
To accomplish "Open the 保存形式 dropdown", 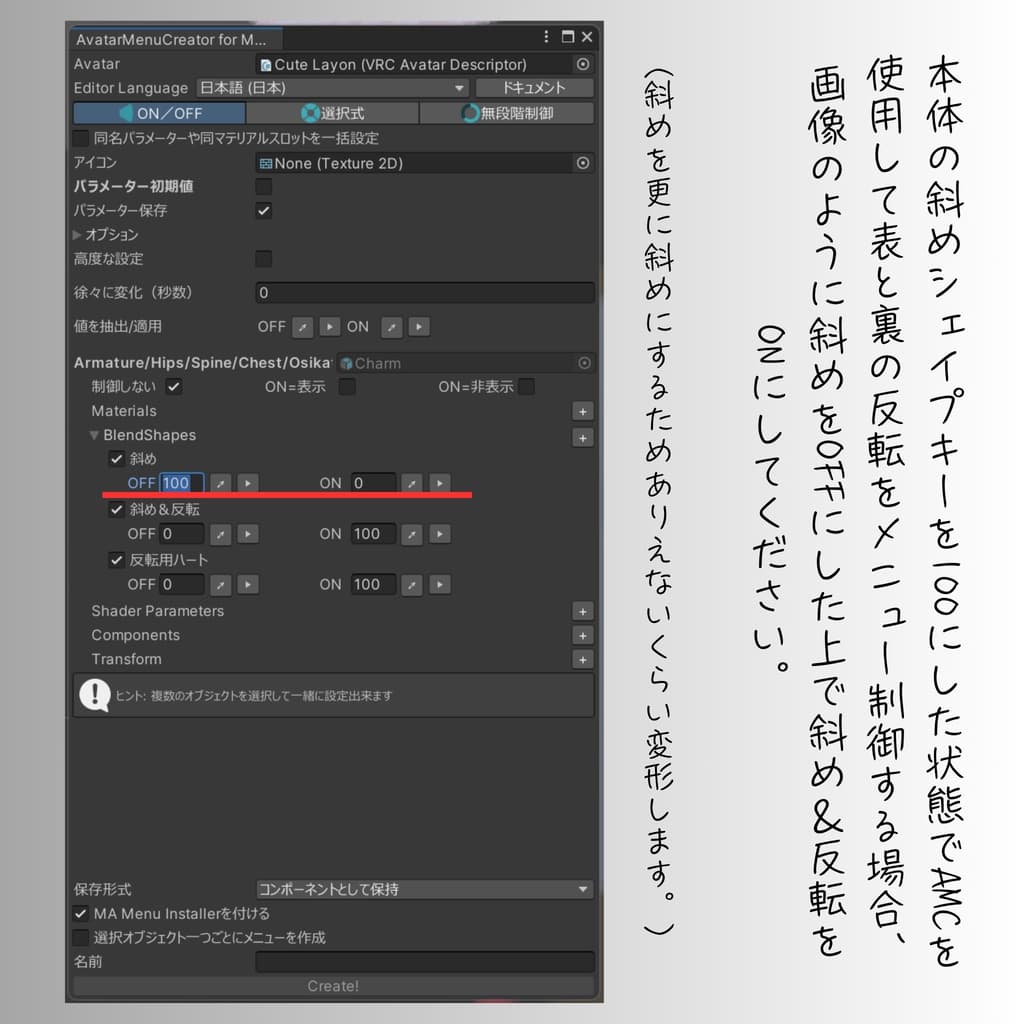I will 425,889.
